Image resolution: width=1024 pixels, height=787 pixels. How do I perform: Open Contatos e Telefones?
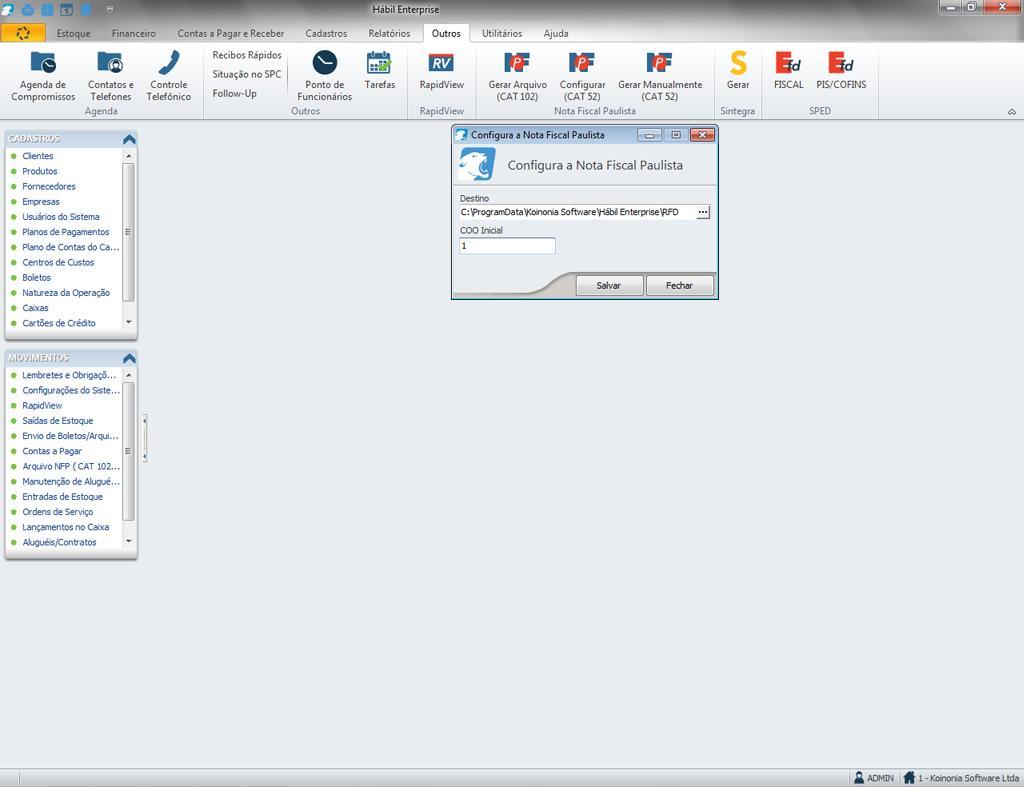click(110, 76)
